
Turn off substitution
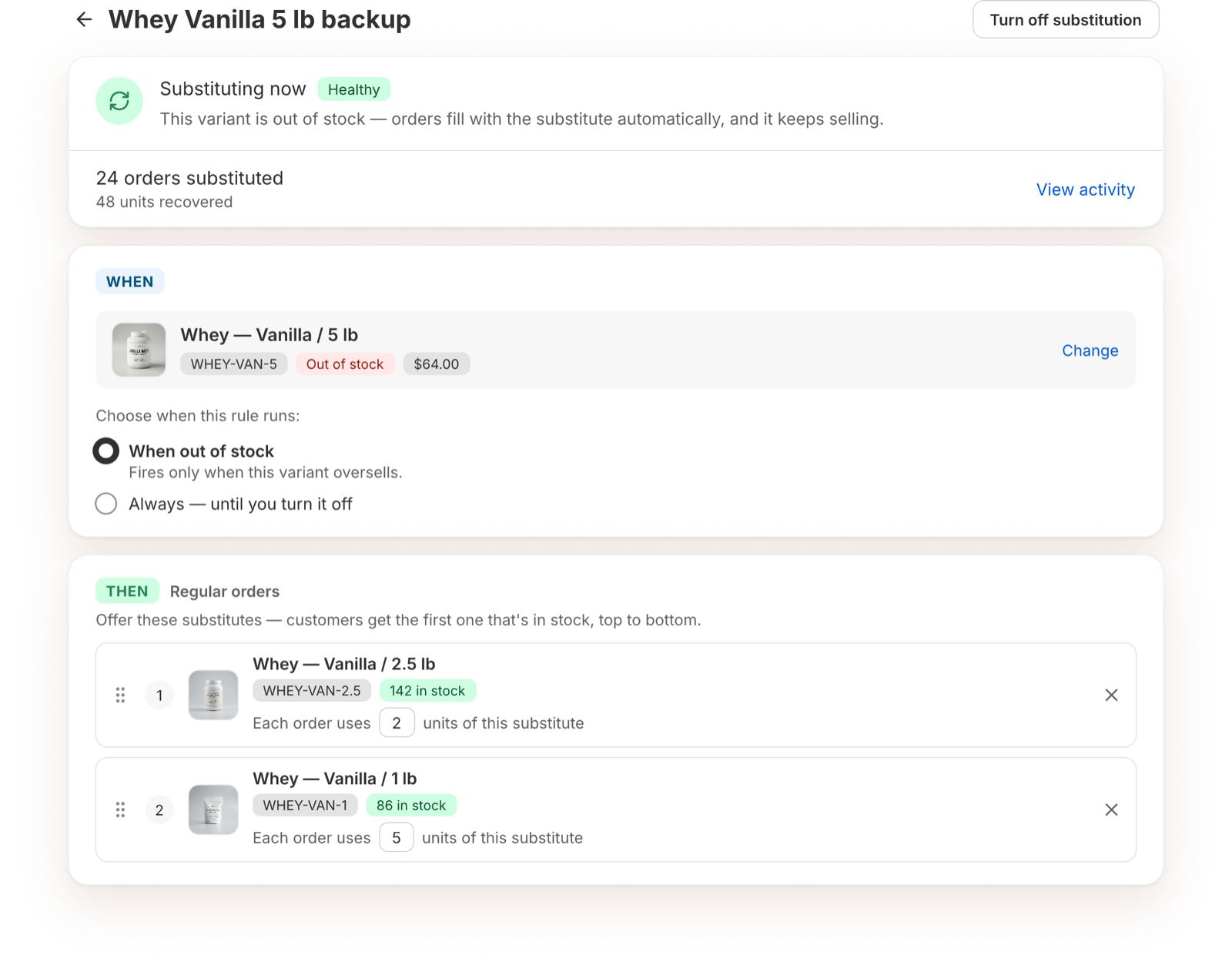pos(1066,19)
